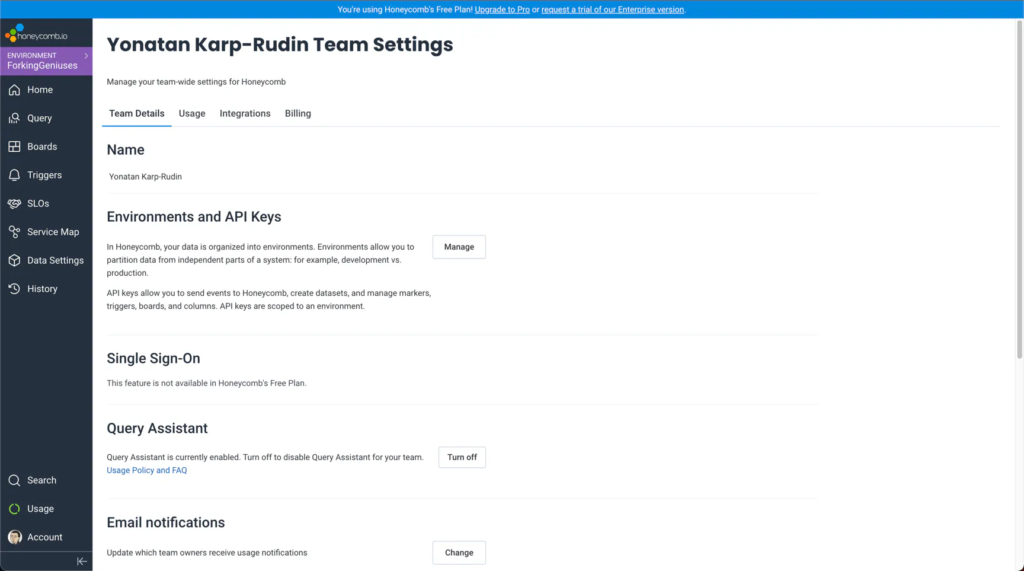Go to Boards using its icon

click(14, 147)
